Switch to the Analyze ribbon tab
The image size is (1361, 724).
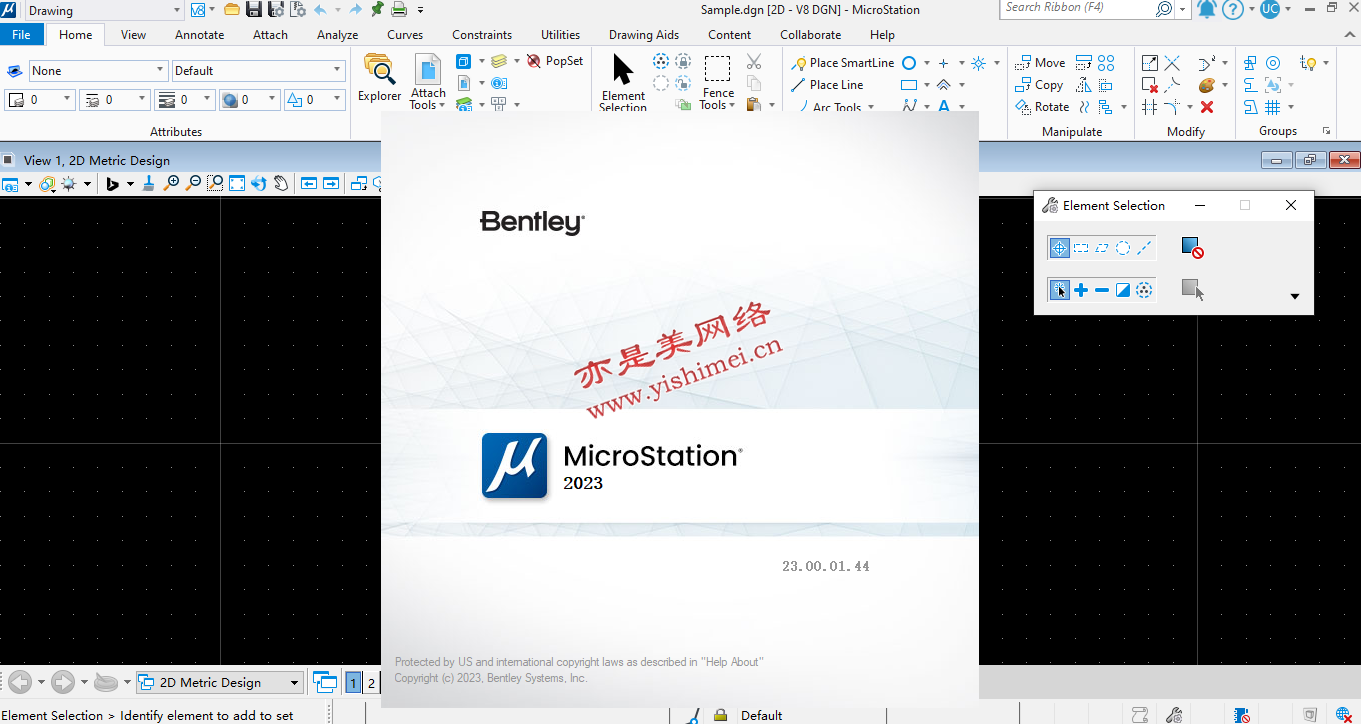[337, 34]
